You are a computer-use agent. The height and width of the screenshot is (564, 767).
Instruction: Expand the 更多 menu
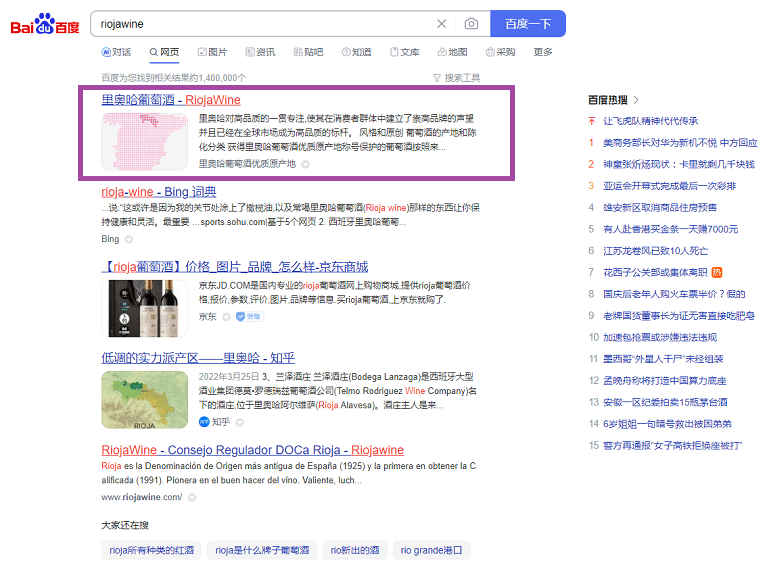click(542, 52)
